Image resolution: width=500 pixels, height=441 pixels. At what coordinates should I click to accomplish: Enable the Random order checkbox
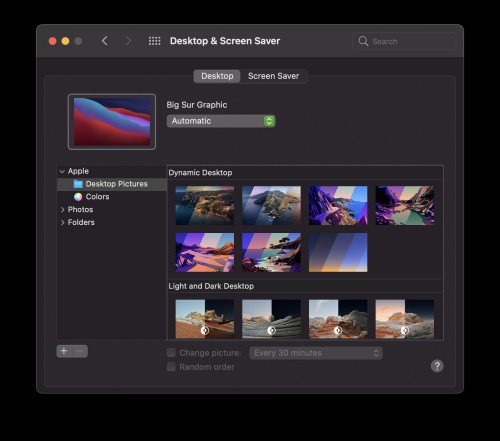171,367
